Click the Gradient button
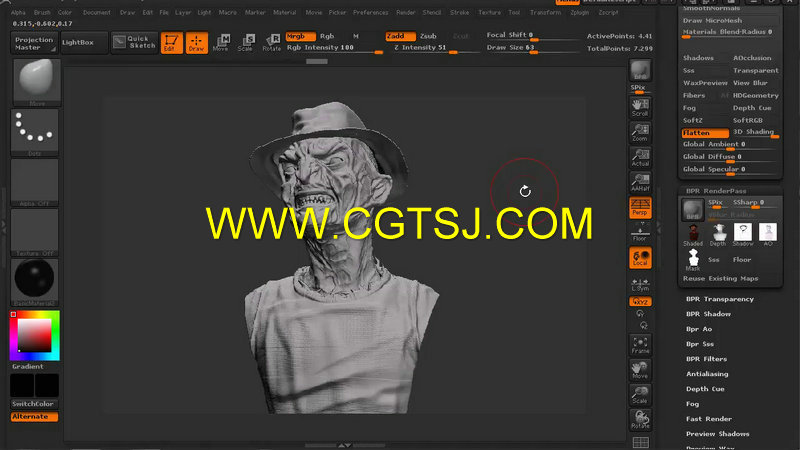Screen dimensions: 800x450 click(28, 366)
